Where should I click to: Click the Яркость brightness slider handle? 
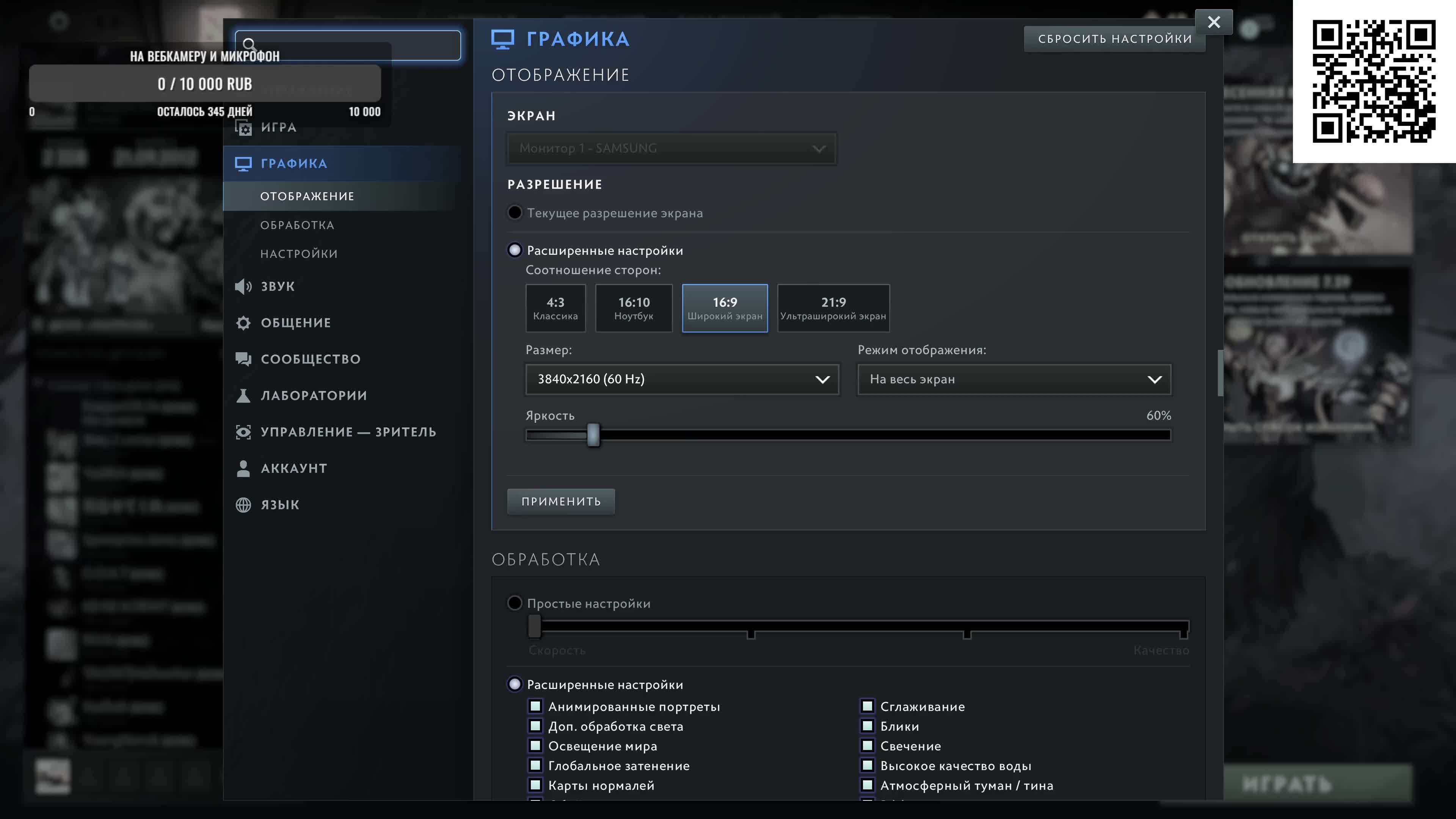point(593,435)
